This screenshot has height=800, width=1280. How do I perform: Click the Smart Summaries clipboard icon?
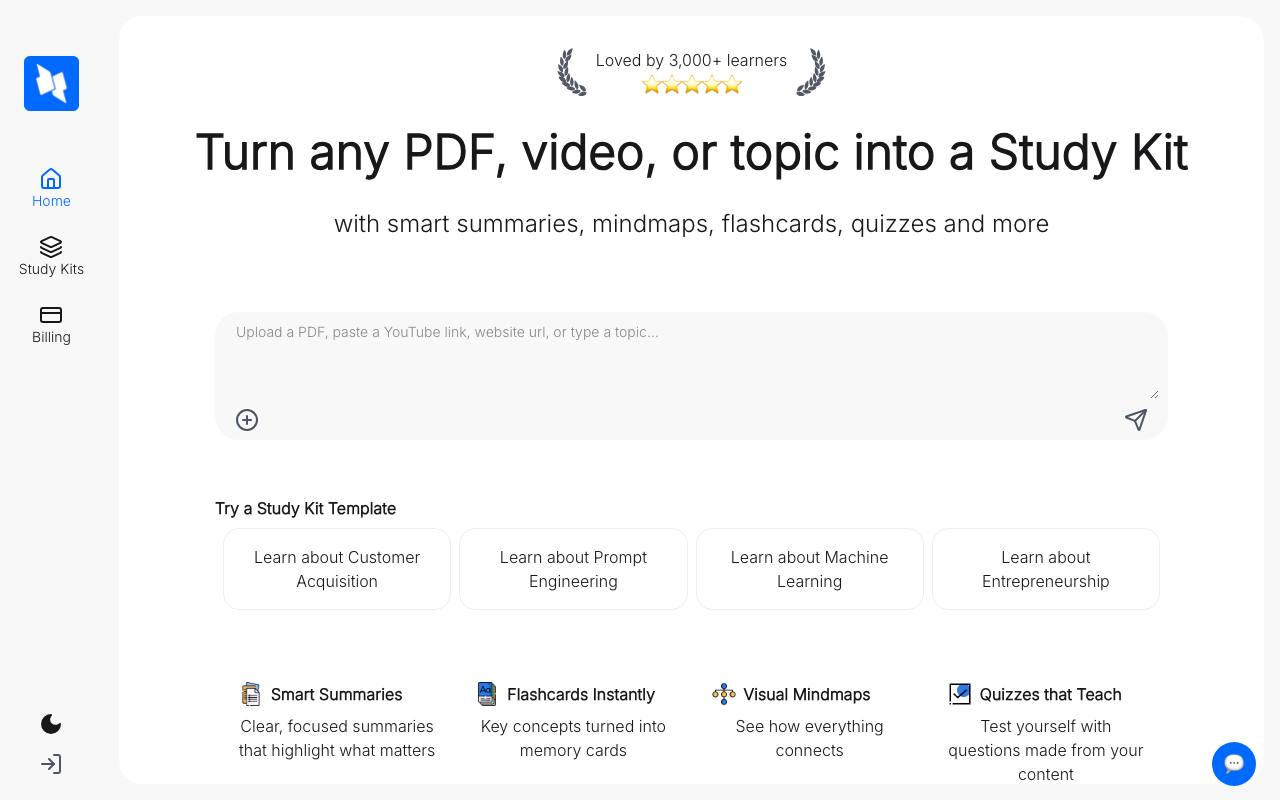[251, 694]
